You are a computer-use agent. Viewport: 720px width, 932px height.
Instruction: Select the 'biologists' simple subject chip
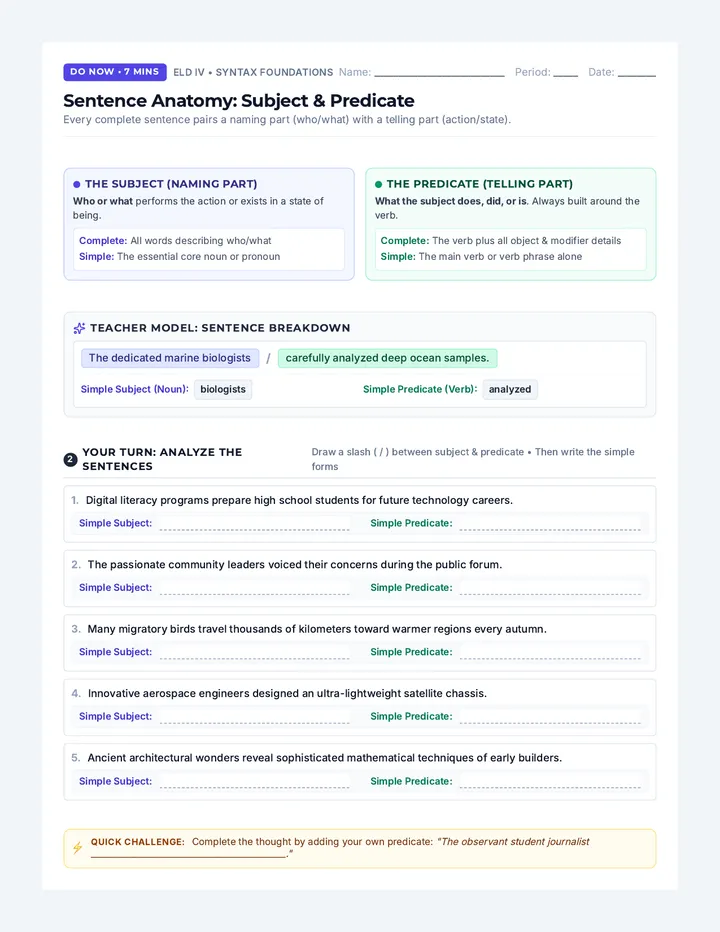pyautogui.click(x=223, y=389)
